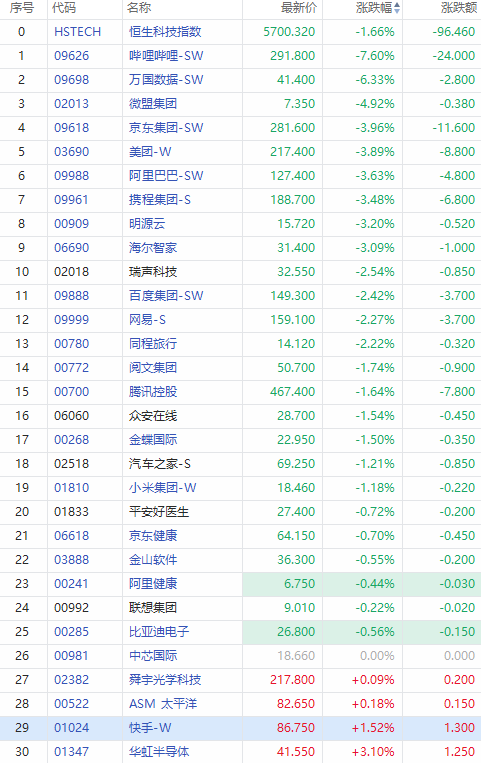Select the highlighted 快手-W row
The image size is (481, 763).
coord(240,728)
